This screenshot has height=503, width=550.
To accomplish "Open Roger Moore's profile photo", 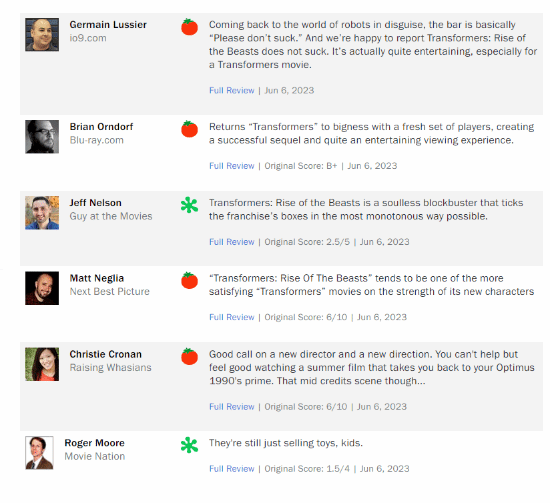I will [39, 453].
